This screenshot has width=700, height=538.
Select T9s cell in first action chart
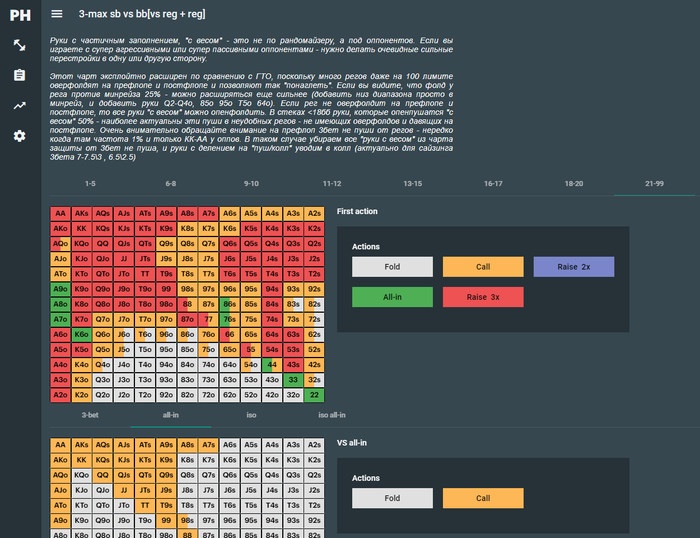tap(166, 274)
